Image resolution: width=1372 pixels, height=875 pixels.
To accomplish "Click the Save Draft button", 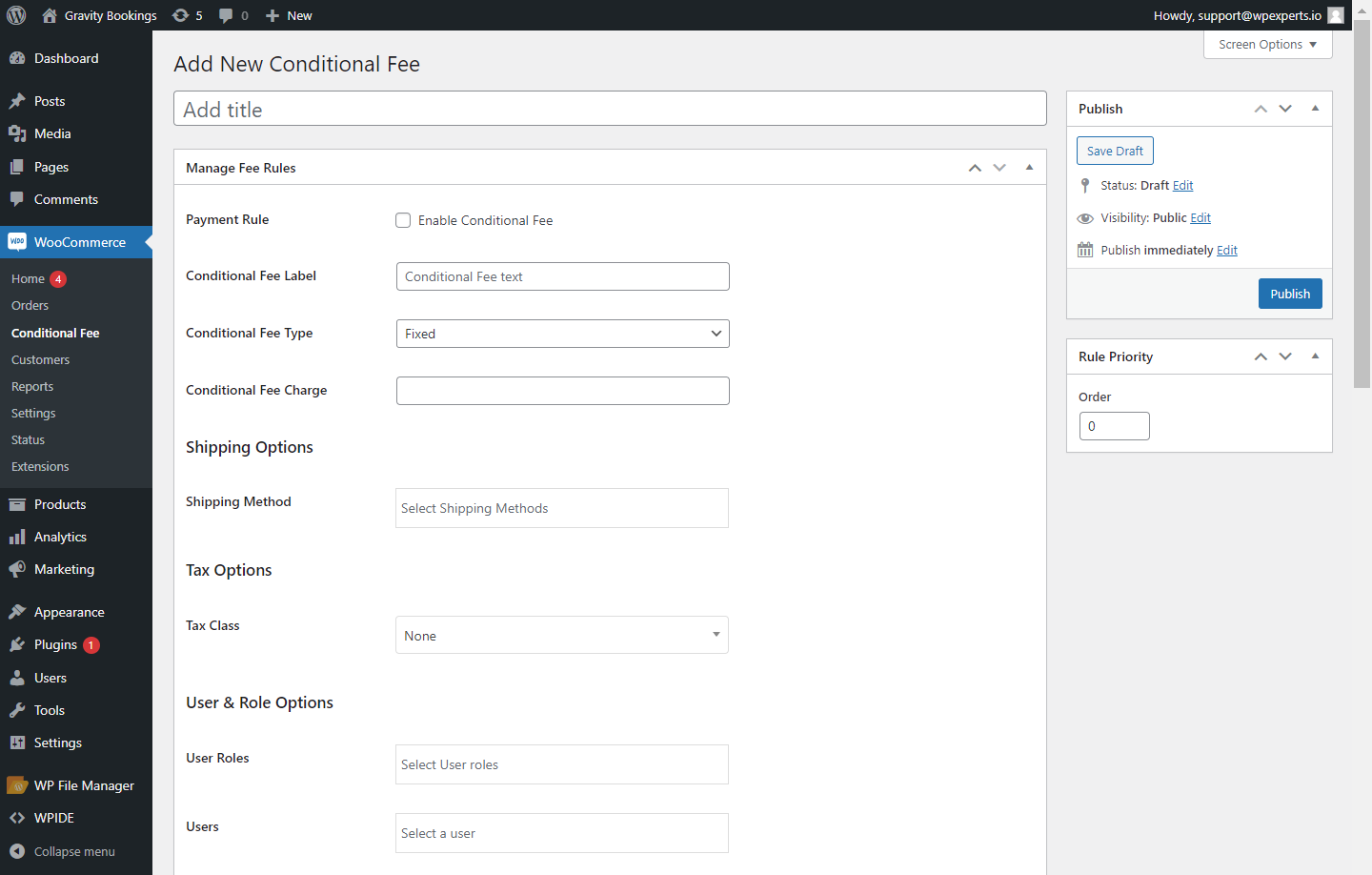I will [1115, 151].
